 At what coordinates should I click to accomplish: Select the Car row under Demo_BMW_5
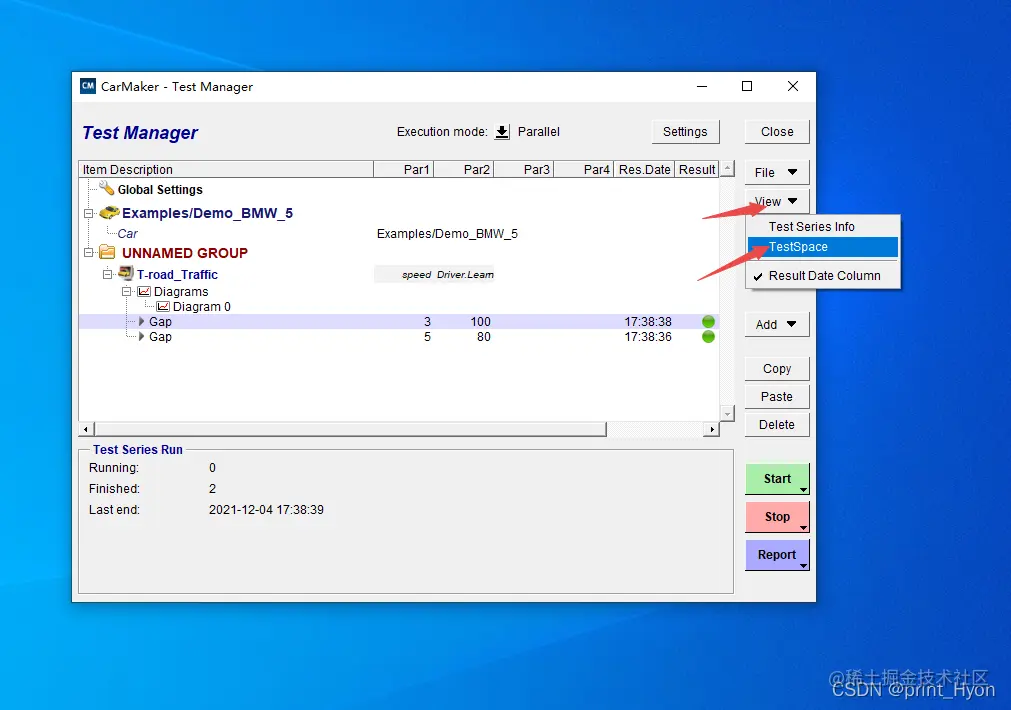click(x=127, y=233)
